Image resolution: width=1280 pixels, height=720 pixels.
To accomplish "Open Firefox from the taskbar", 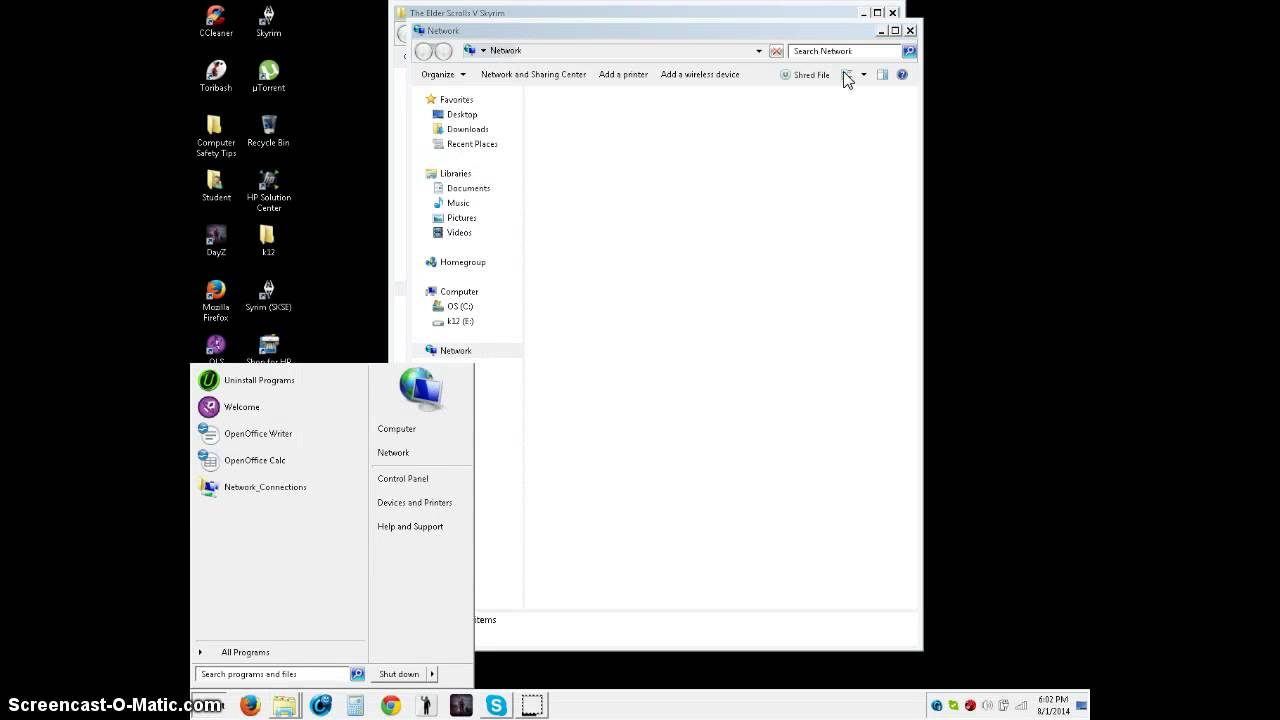I will click(250, 706).
